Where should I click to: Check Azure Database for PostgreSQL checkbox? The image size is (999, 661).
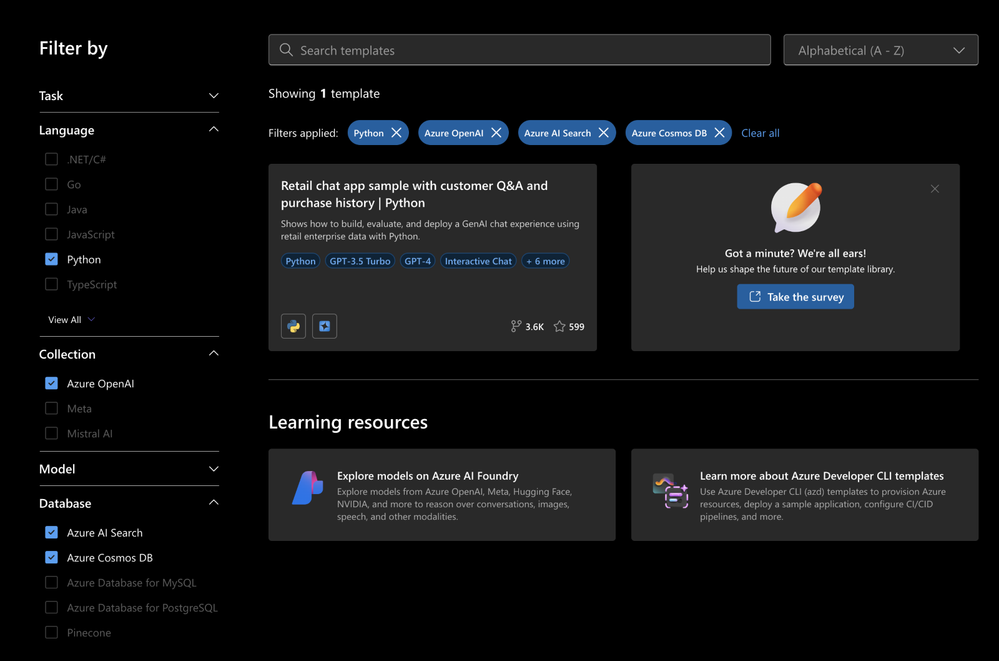click(52, 607)
